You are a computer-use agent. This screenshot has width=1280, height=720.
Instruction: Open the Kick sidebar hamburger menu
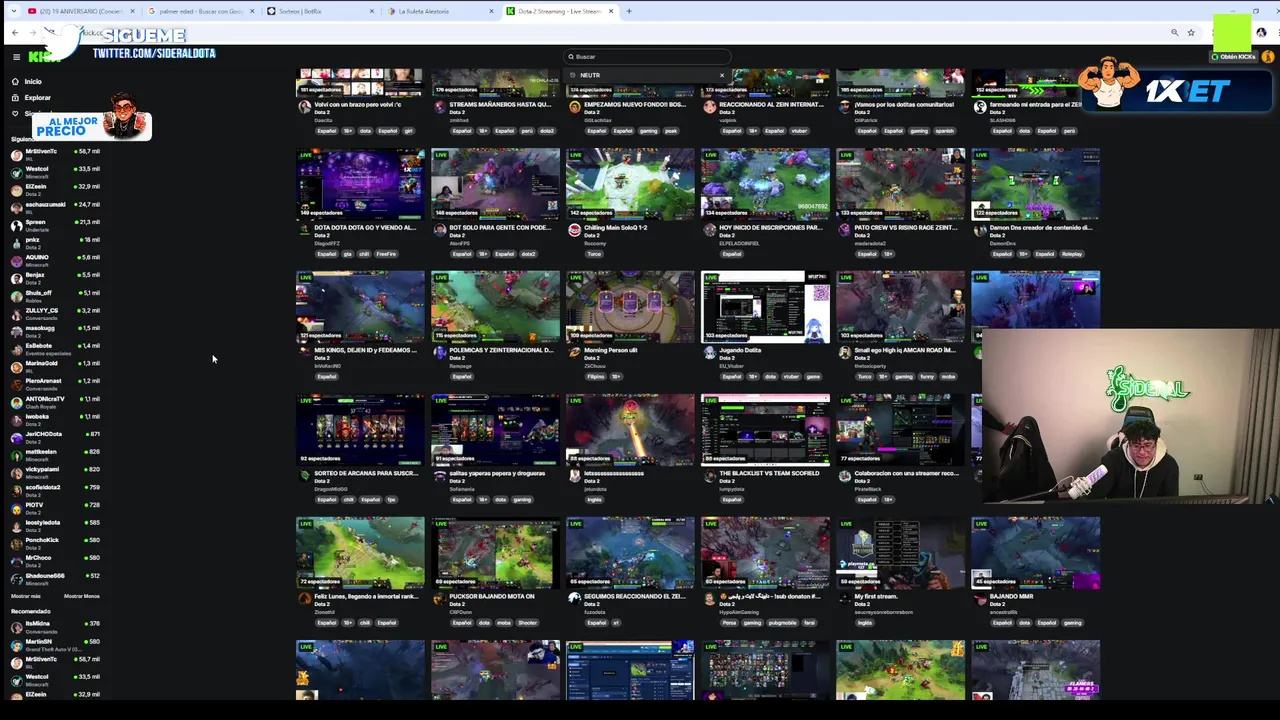[16, 57]
